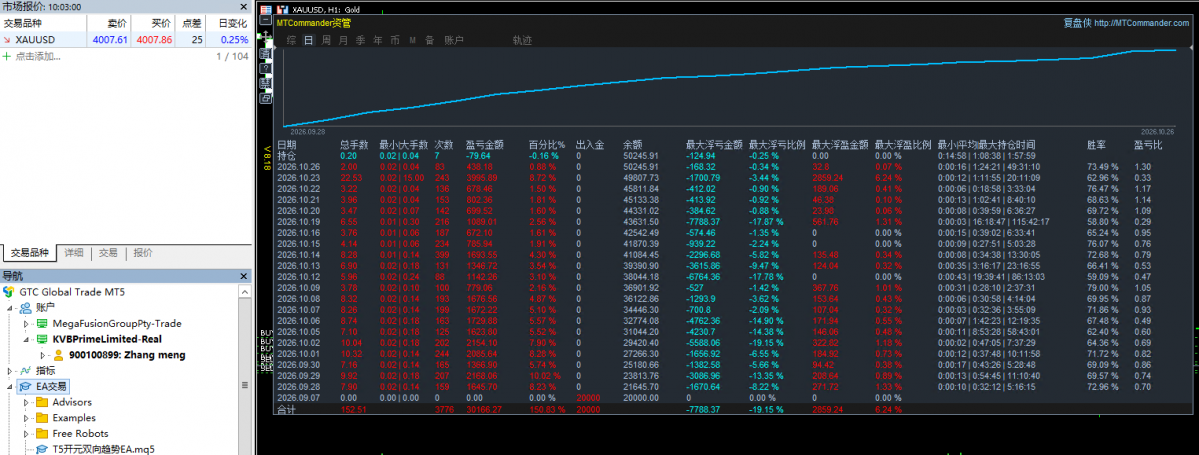Screen dimensions: 1199x455
Task: Collapse the EA交易 tree node
Action: [10, 386]
